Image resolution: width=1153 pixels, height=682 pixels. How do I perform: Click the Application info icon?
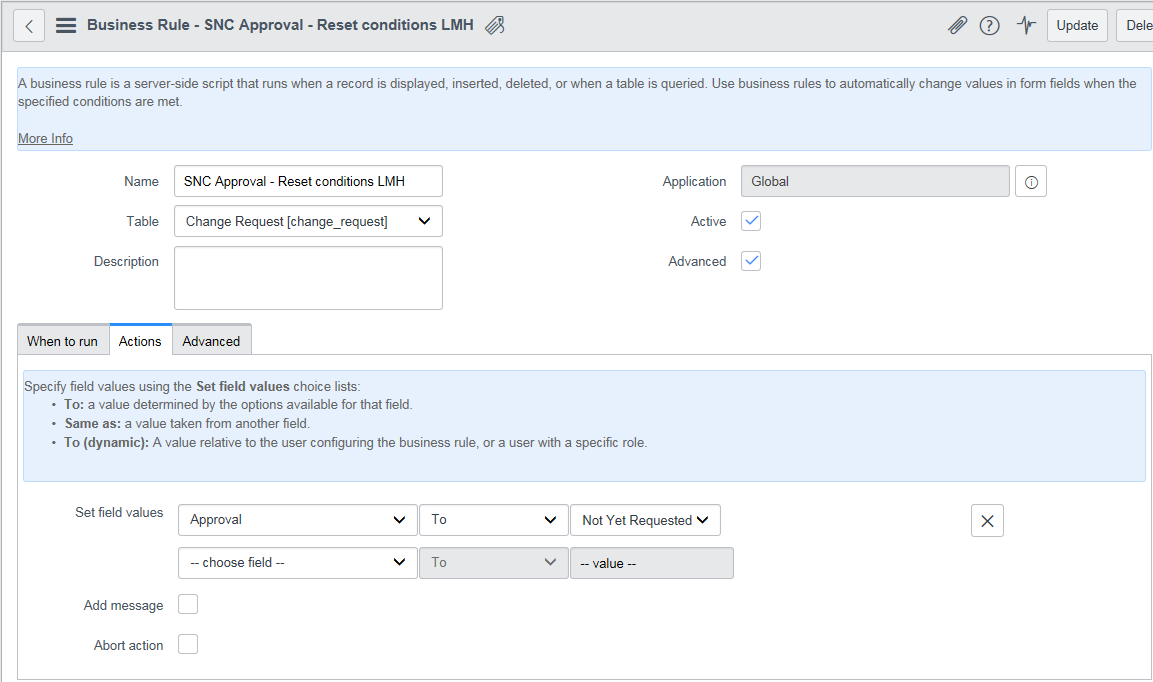tap(1031, 182)
